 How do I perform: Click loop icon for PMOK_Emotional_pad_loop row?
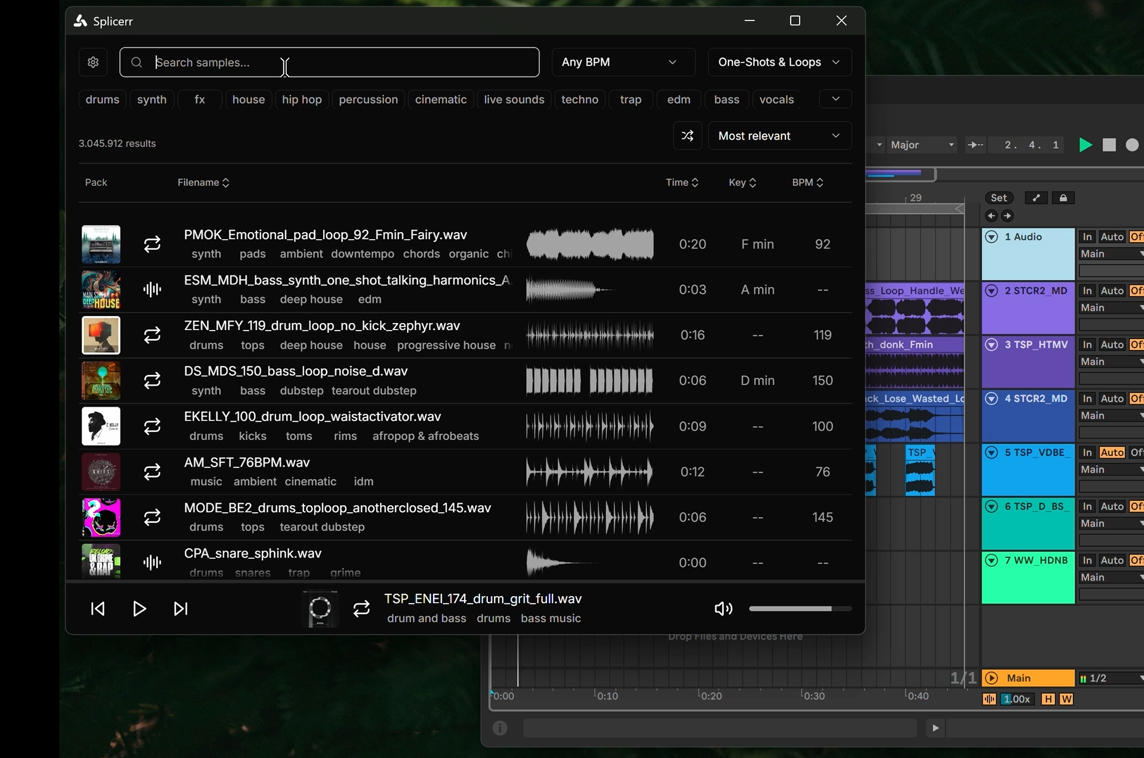point(152,244)
